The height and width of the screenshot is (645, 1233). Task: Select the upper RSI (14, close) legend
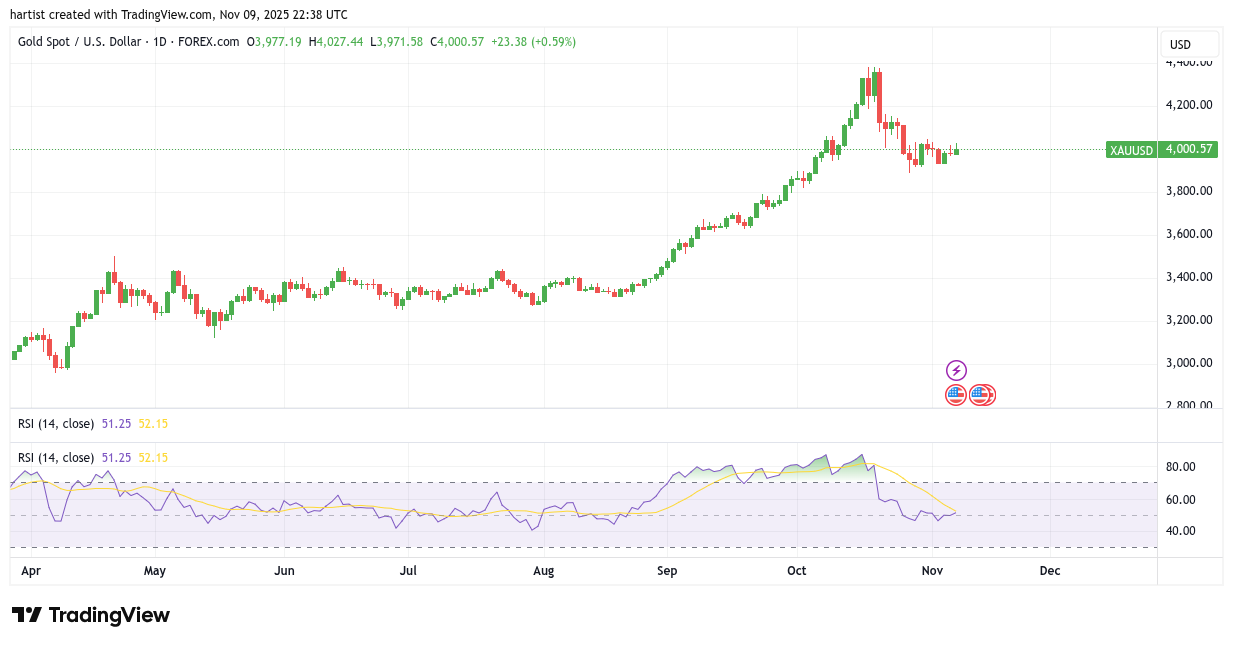click(x=56, y=424)
